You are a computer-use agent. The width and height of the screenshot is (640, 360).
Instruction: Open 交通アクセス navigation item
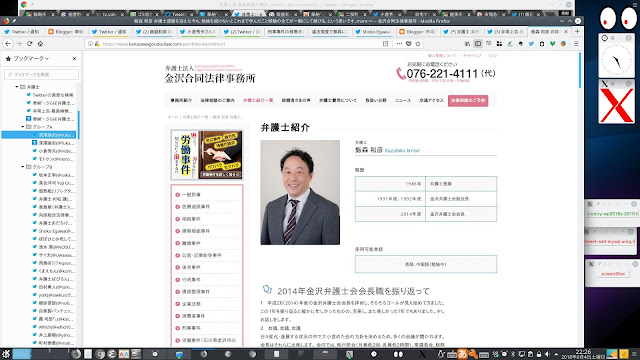click(431, 100)
